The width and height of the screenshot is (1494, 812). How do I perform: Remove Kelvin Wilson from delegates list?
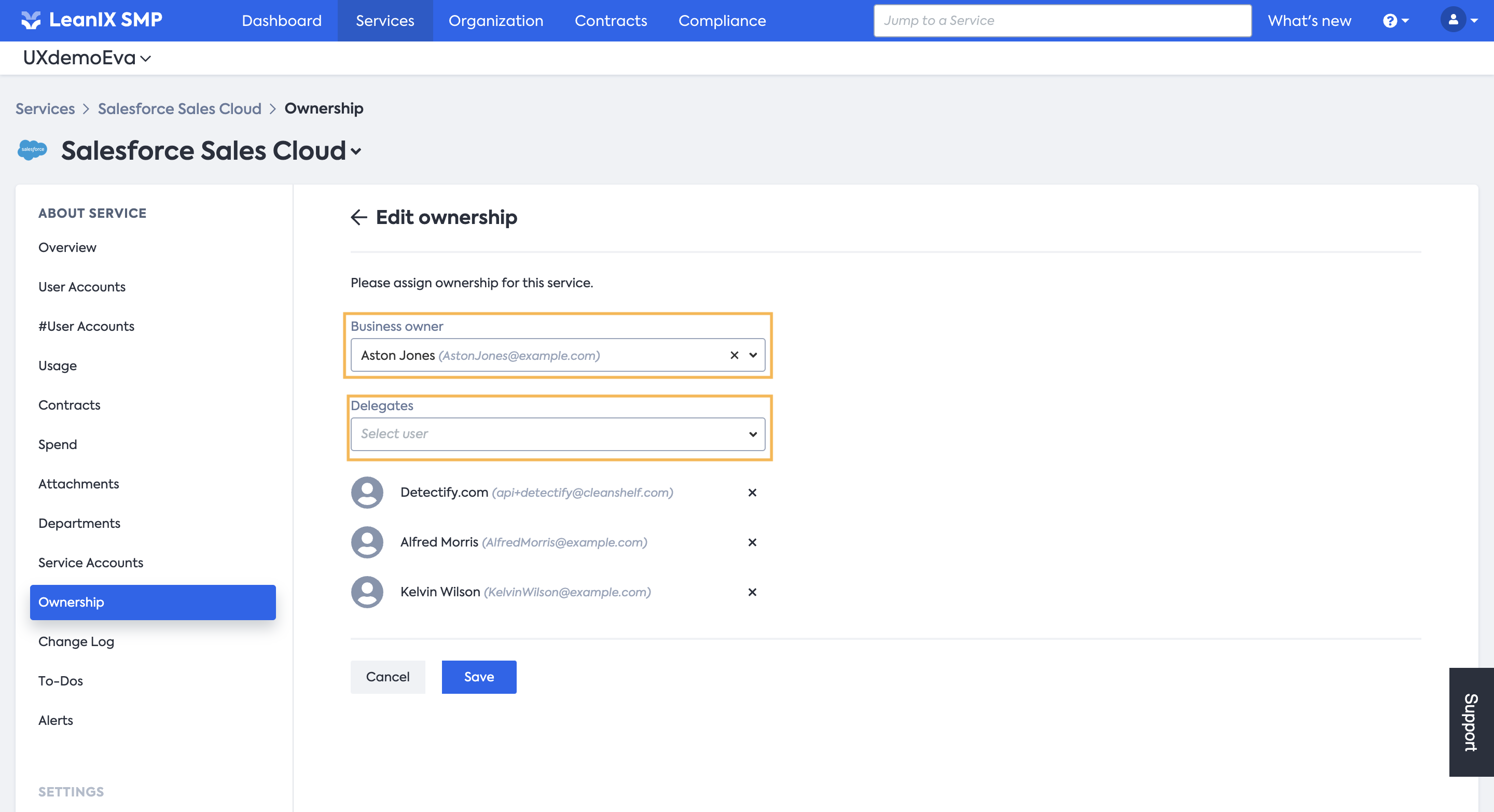752,592
